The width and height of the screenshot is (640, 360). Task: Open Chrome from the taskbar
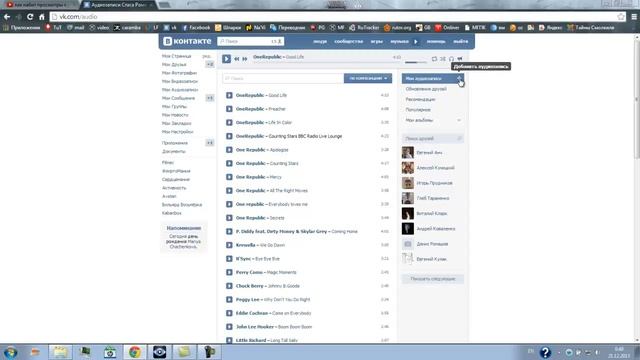tap(135, 352)
